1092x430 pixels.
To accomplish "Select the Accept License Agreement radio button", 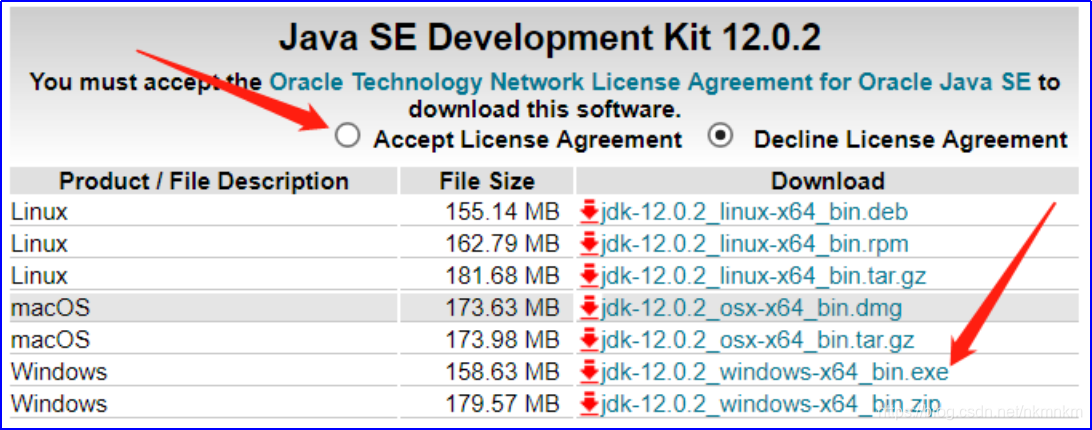I will coord(347,136).
